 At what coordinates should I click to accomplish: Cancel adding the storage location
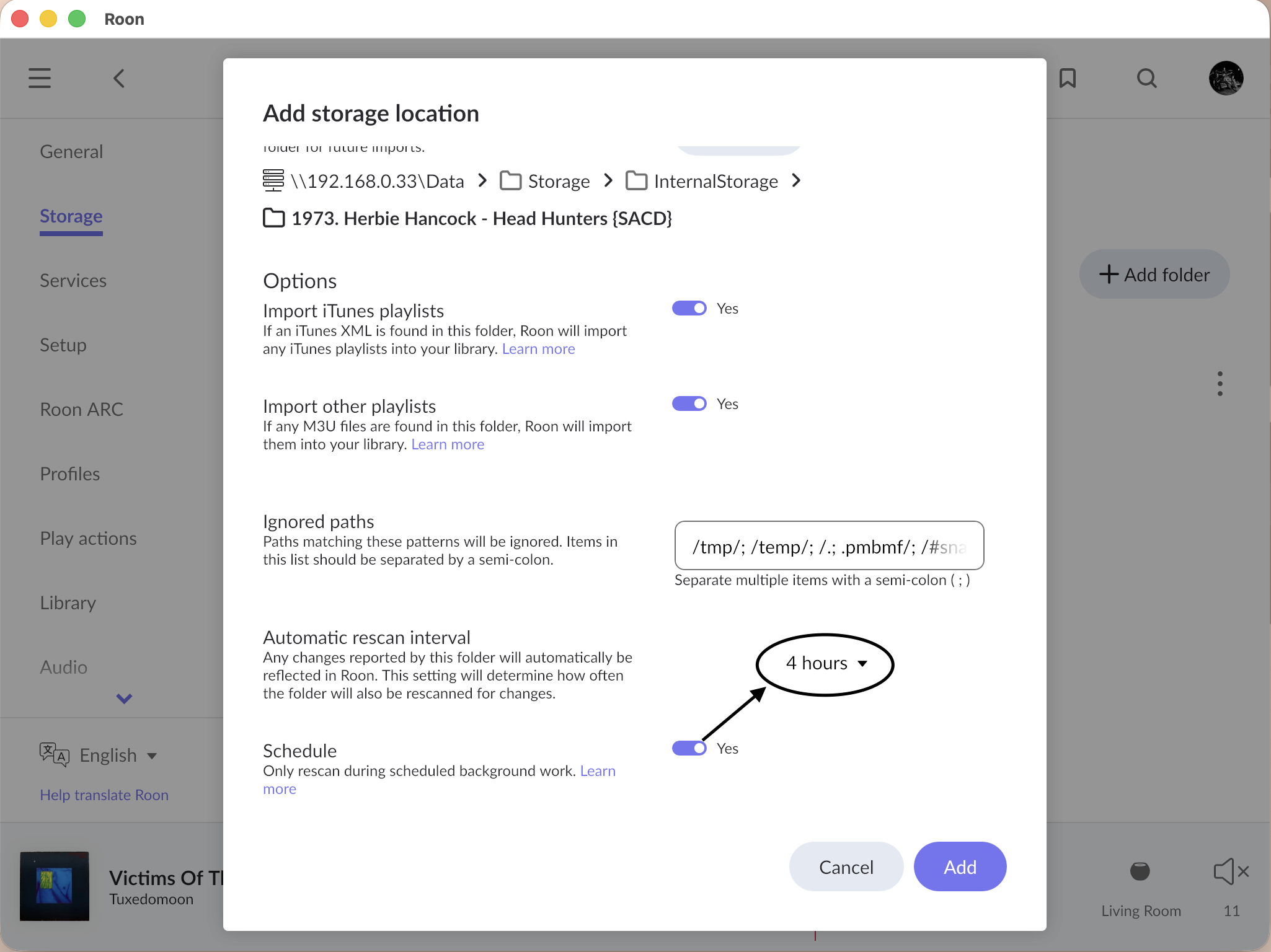(x=846, y=866)
